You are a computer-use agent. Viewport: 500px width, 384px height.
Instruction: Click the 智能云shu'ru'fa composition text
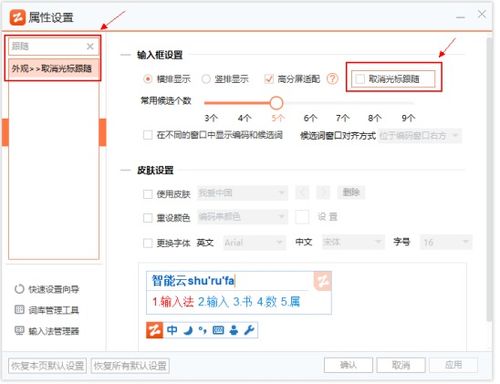[193, 281]
